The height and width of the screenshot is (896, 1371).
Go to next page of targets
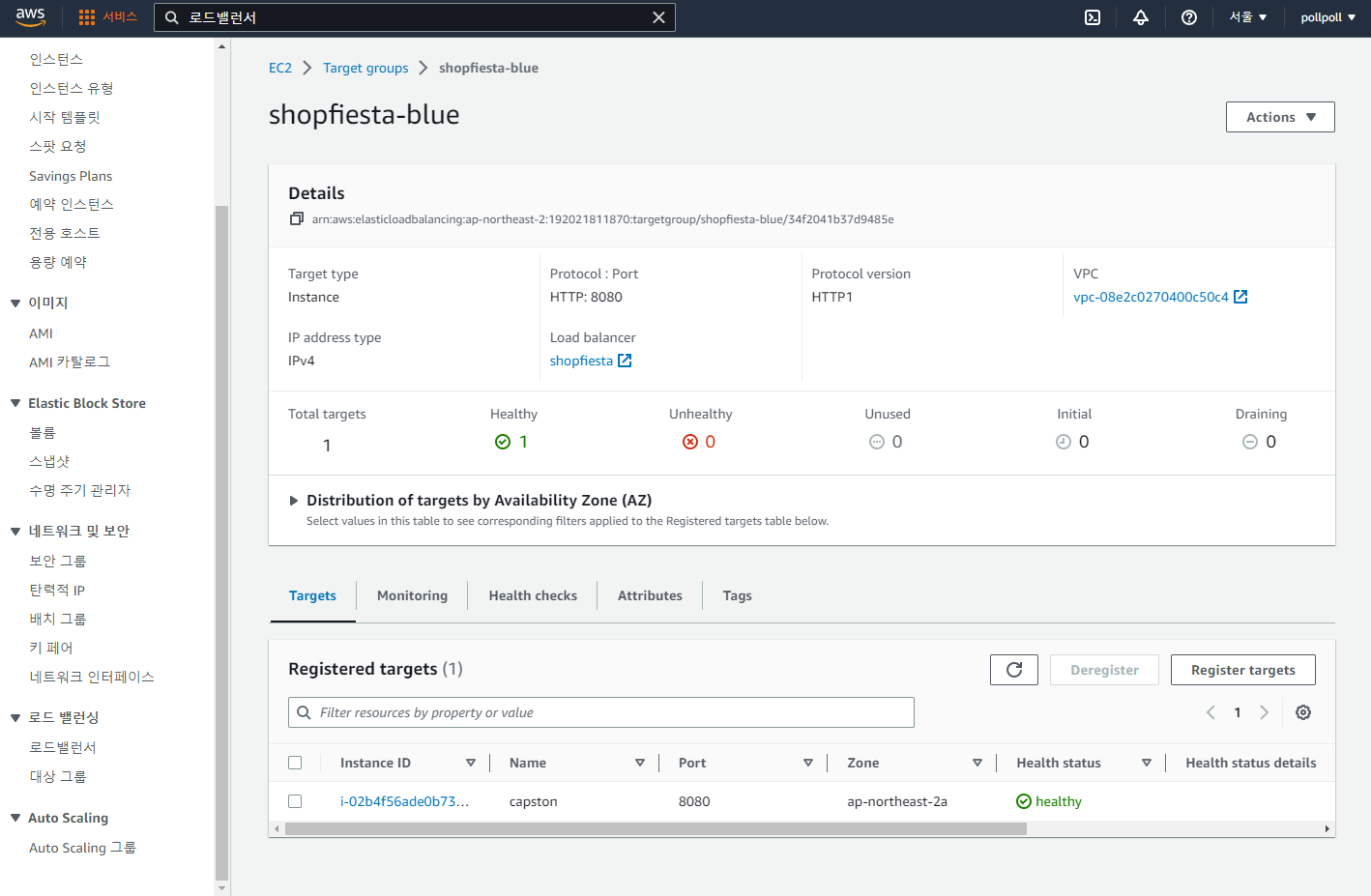pos(1264,712)
